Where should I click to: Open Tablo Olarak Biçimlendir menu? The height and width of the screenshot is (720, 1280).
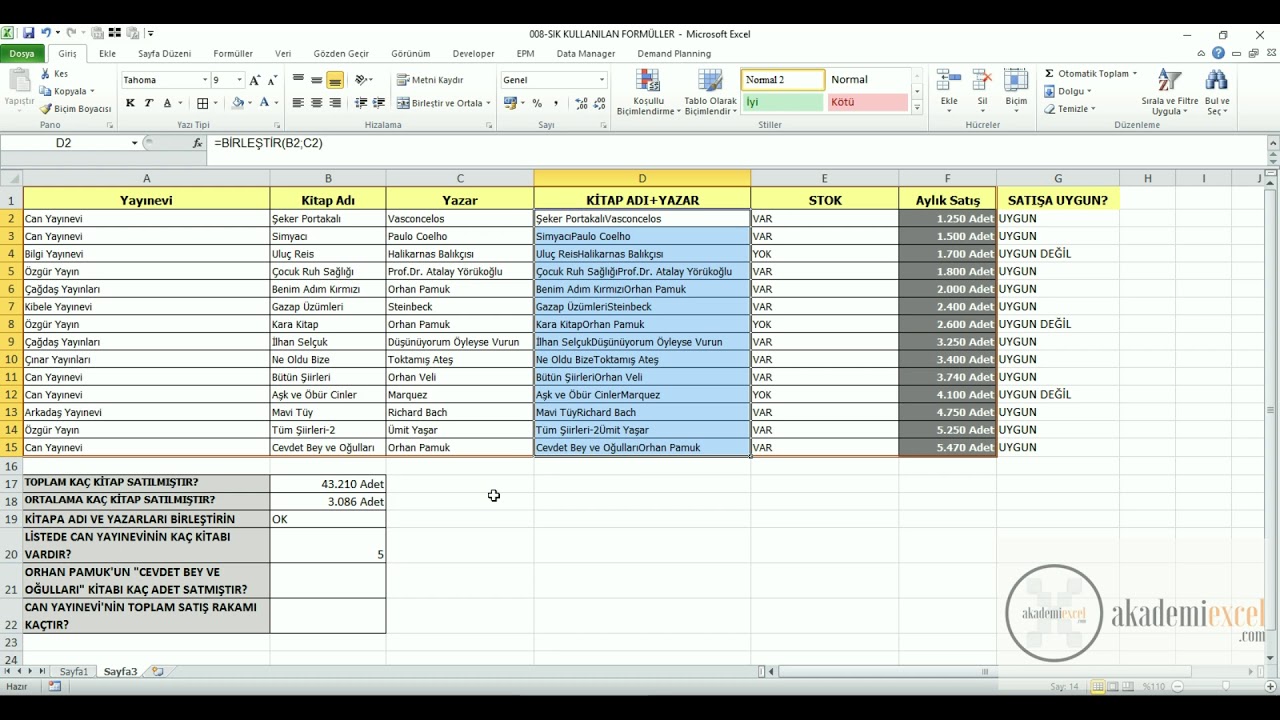point(710,92)
